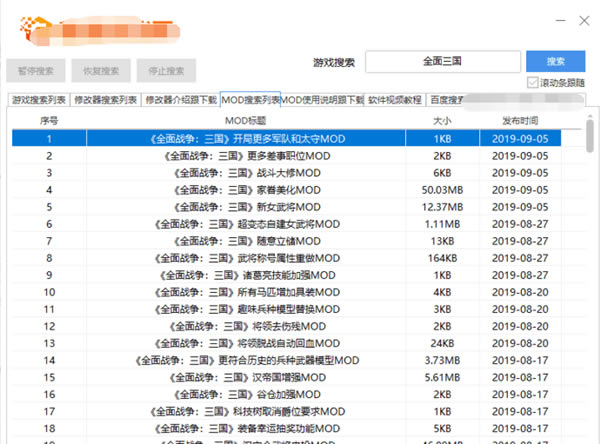The image size is (600, 444).
Task: Sort by the 发布时间 column header
Action: [x=520, y=121]
